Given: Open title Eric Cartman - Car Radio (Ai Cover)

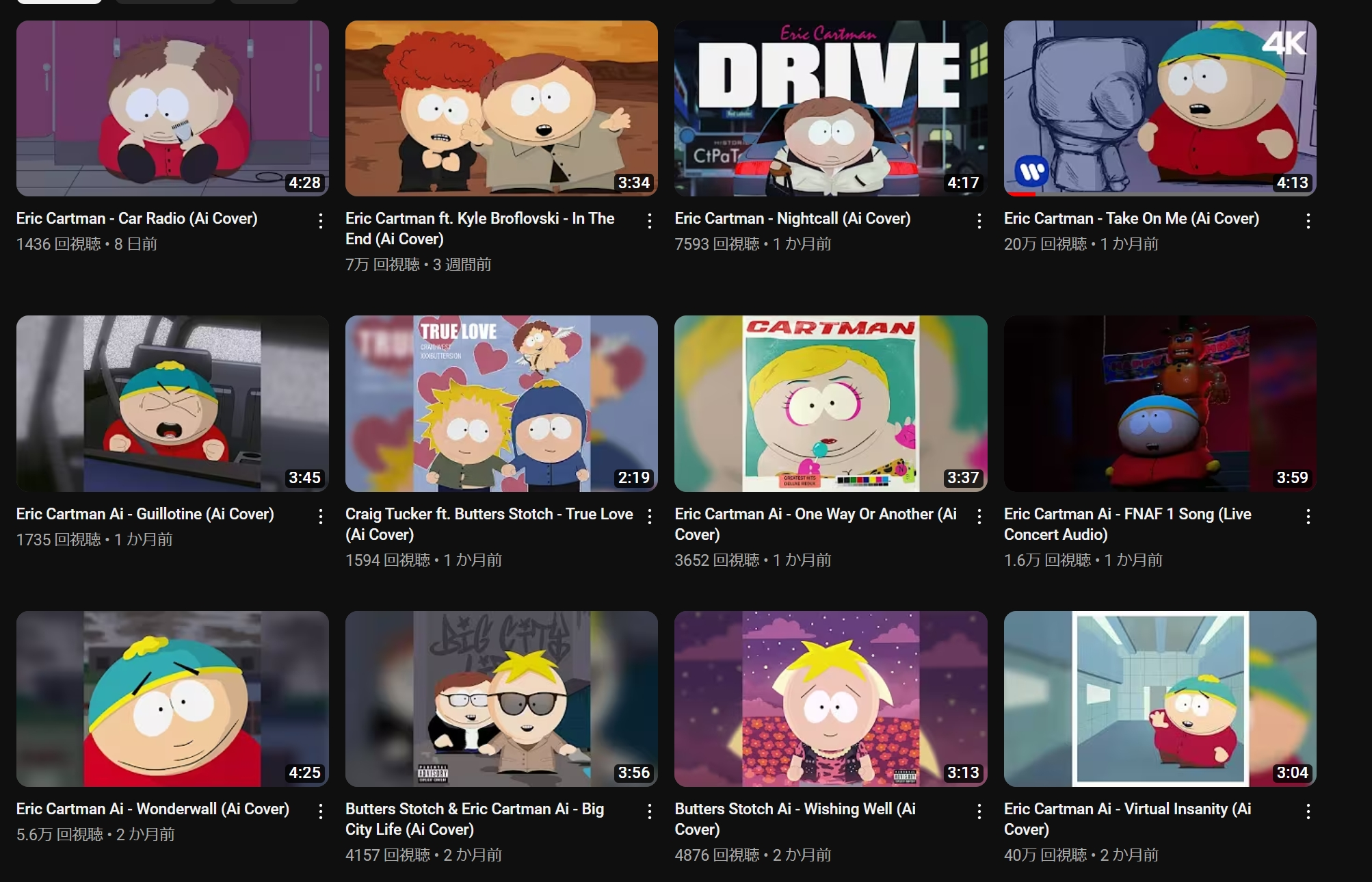Looking at the screenshot, I should point(137,218).
